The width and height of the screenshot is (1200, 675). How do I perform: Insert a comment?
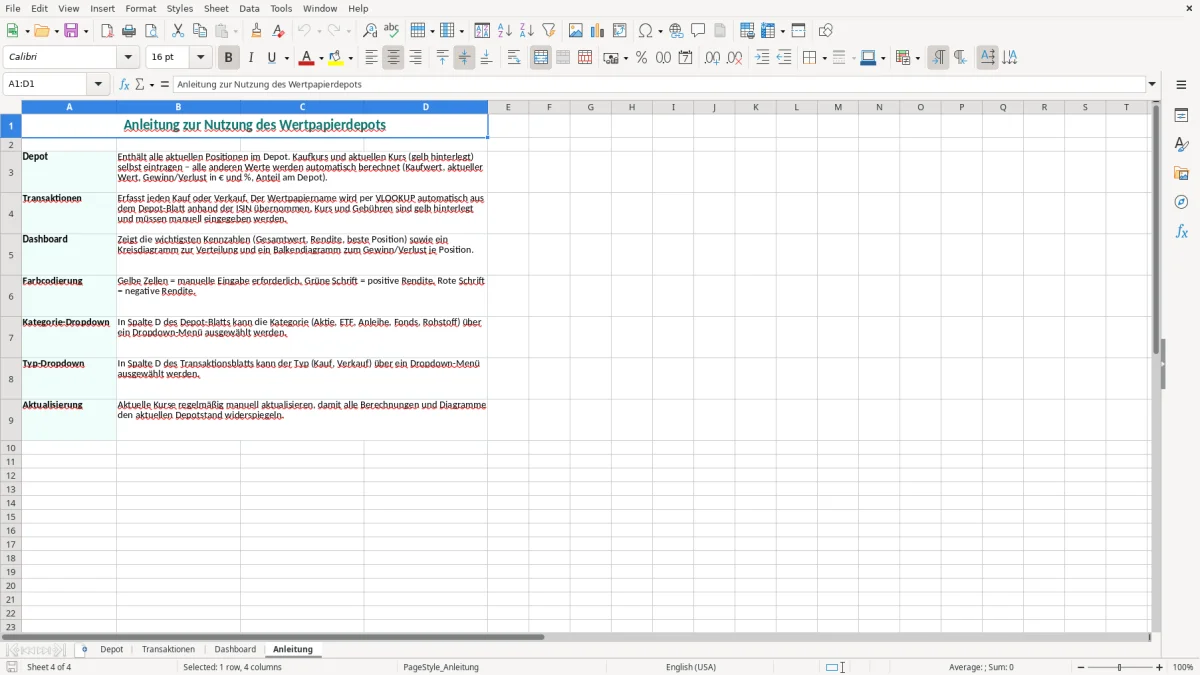coord(698,31)
